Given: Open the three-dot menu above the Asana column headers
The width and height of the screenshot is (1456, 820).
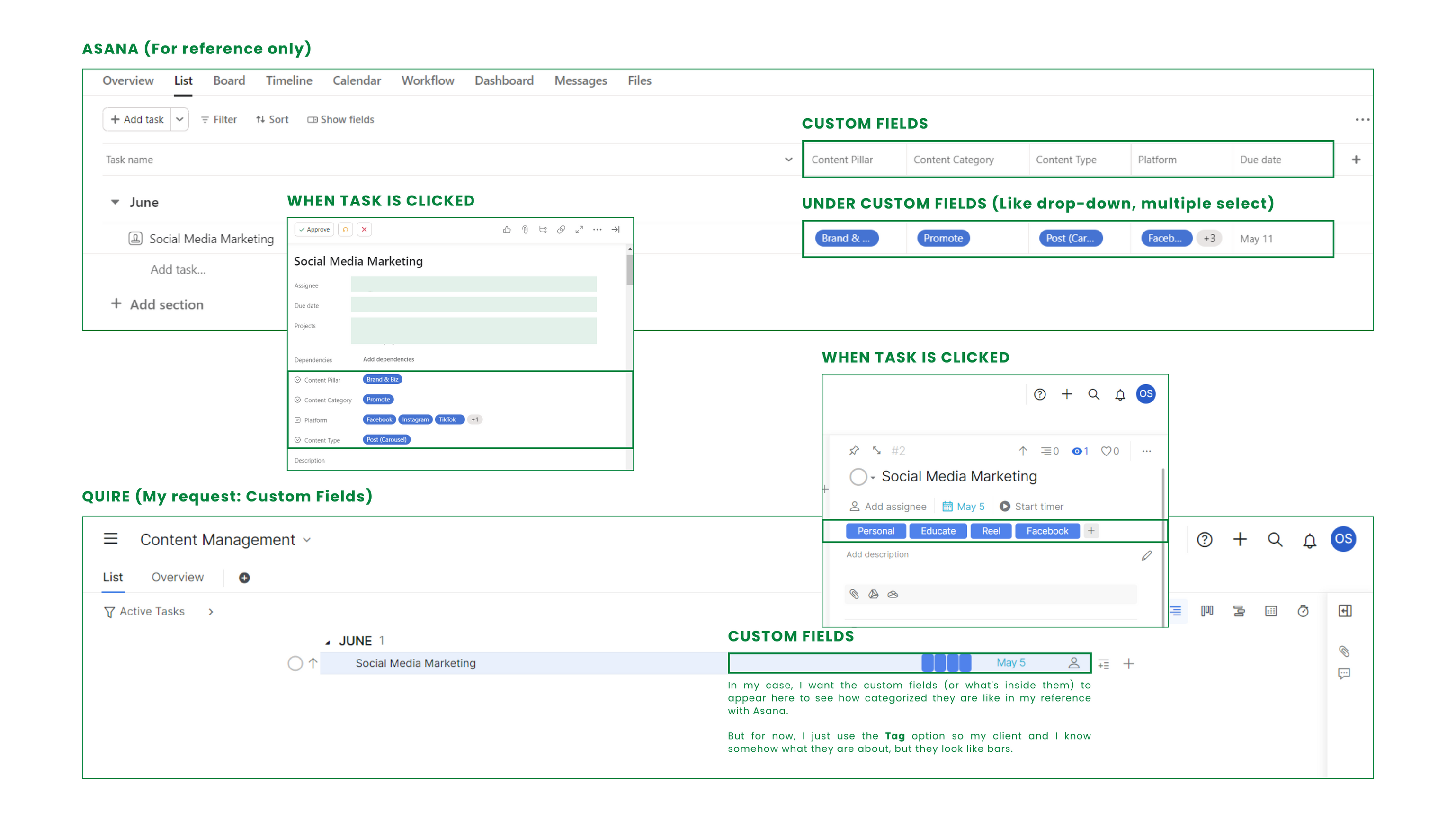Looking at the screenshot, I should coord(1362,119).
